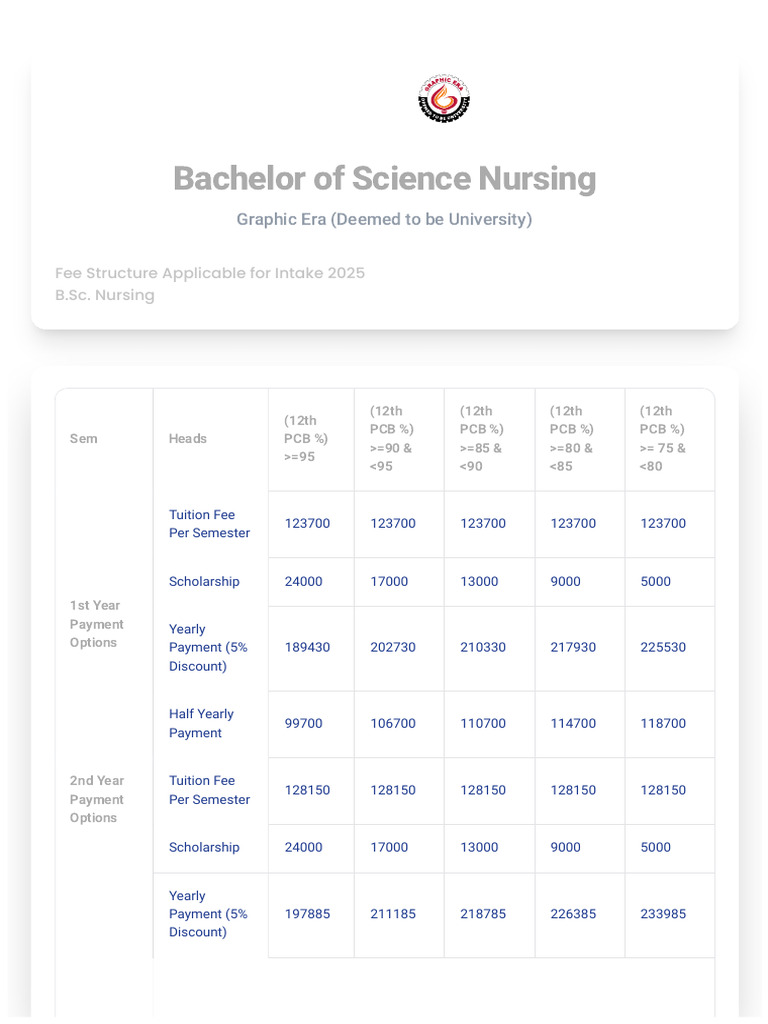Select the 118700 half yearly value
768x1024 pixels.
(x=663, y=723)
